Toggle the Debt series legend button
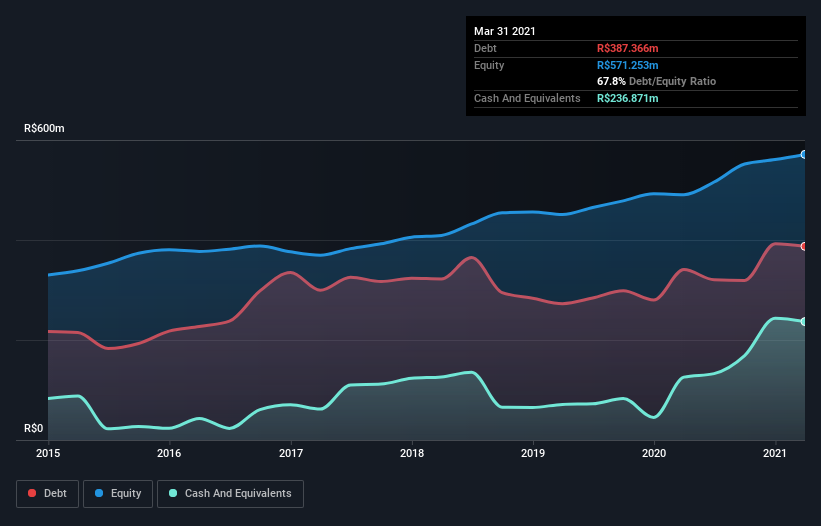821x526 pixels. point(48,494)
